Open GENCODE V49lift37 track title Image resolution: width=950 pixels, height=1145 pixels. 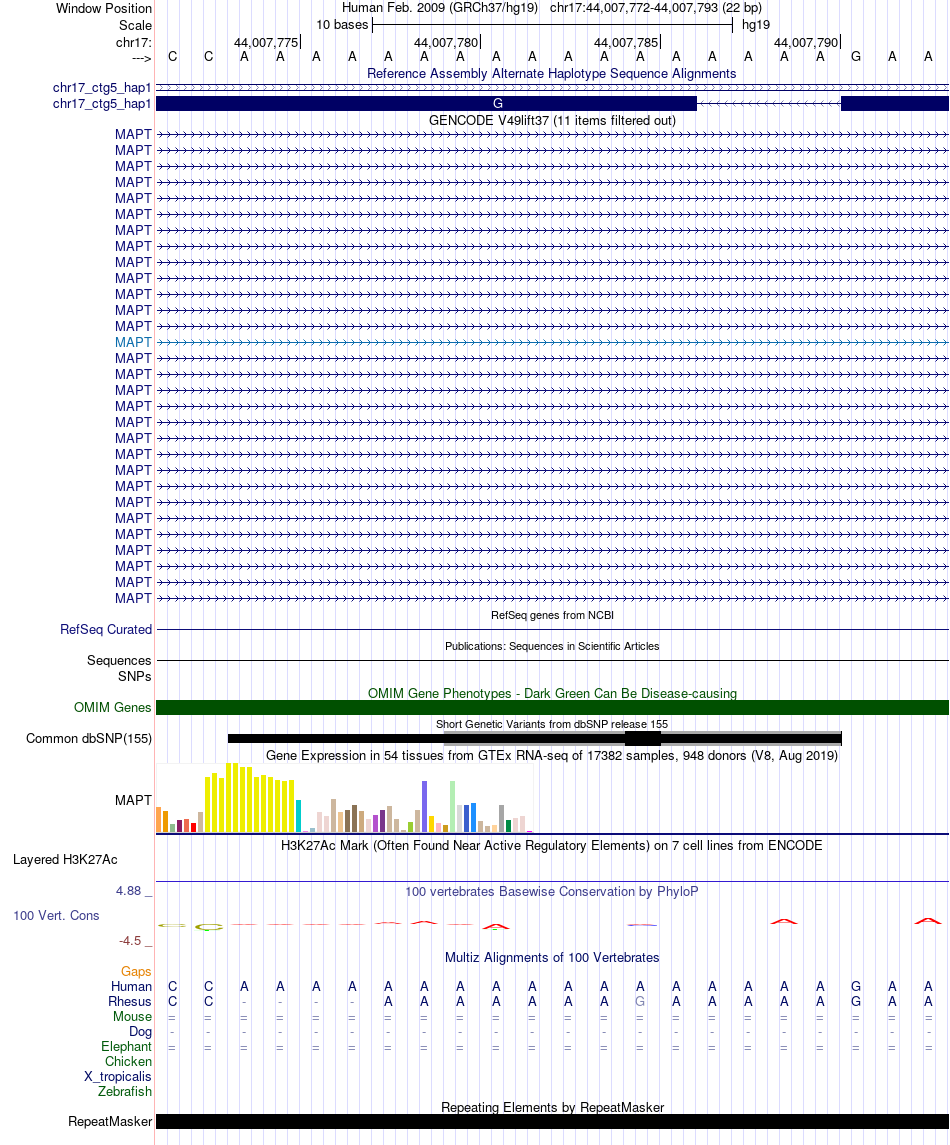pyautogui.click(x=552, y=120)
